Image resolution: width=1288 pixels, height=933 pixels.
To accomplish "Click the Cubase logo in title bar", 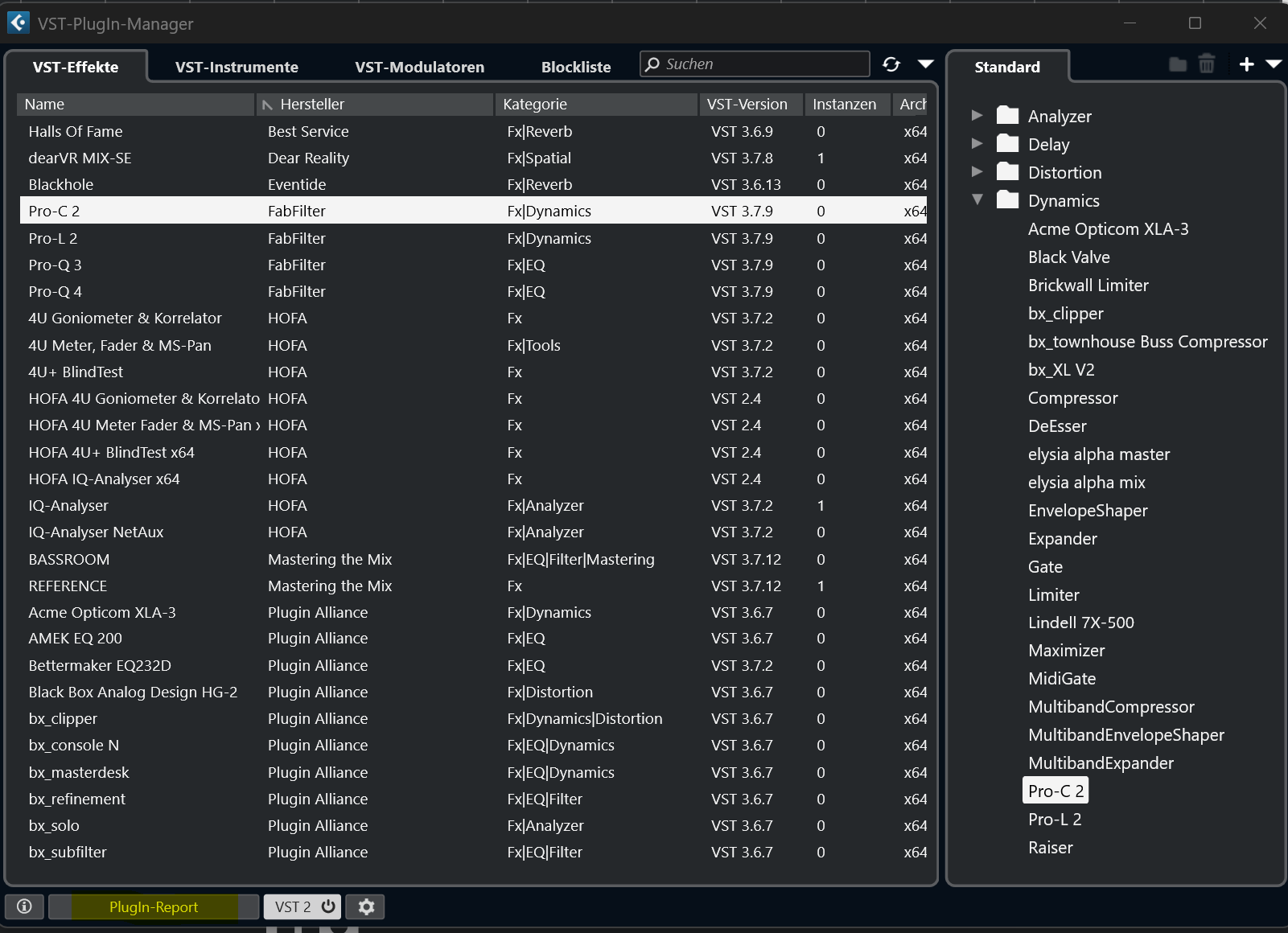I will [18, 23].
